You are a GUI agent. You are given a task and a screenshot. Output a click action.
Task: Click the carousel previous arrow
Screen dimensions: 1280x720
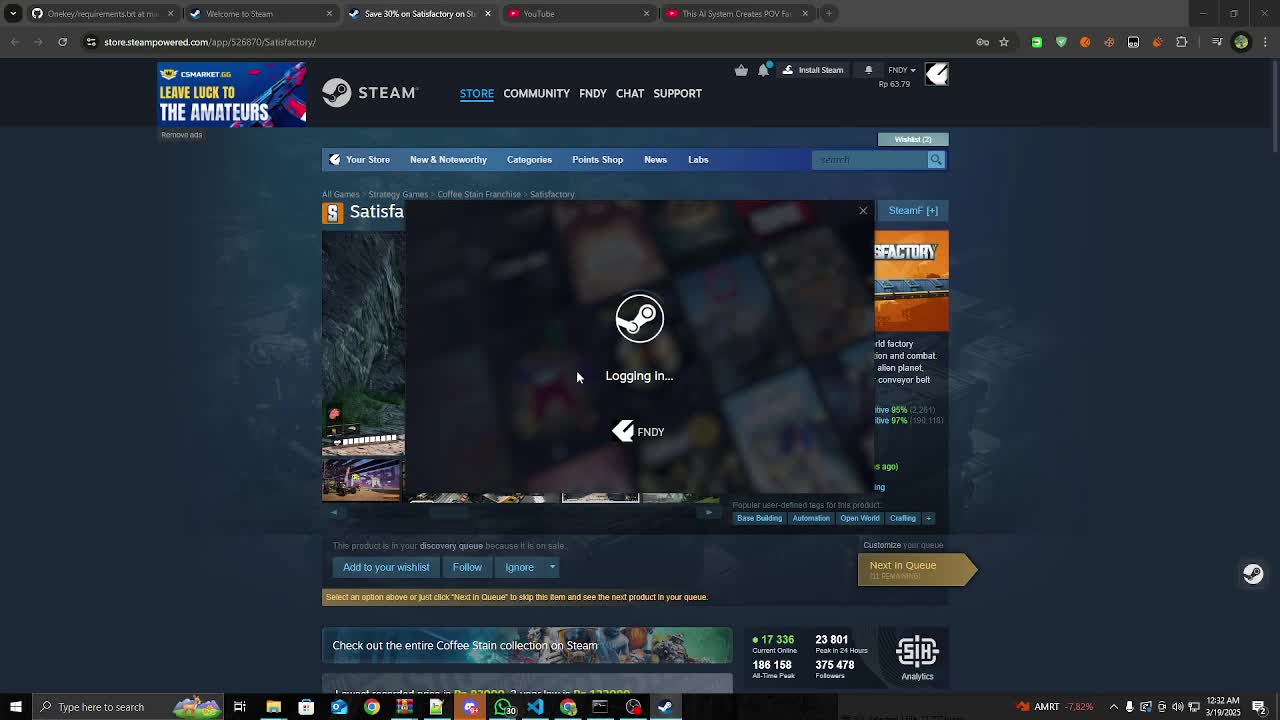coord(334,512)
